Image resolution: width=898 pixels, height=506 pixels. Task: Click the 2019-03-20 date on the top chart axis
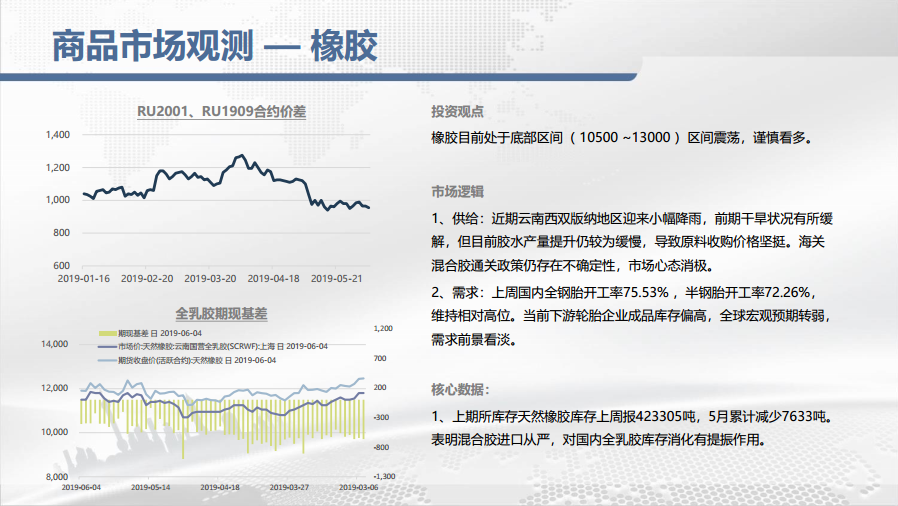pyautogui.click(x=211, y=279)
